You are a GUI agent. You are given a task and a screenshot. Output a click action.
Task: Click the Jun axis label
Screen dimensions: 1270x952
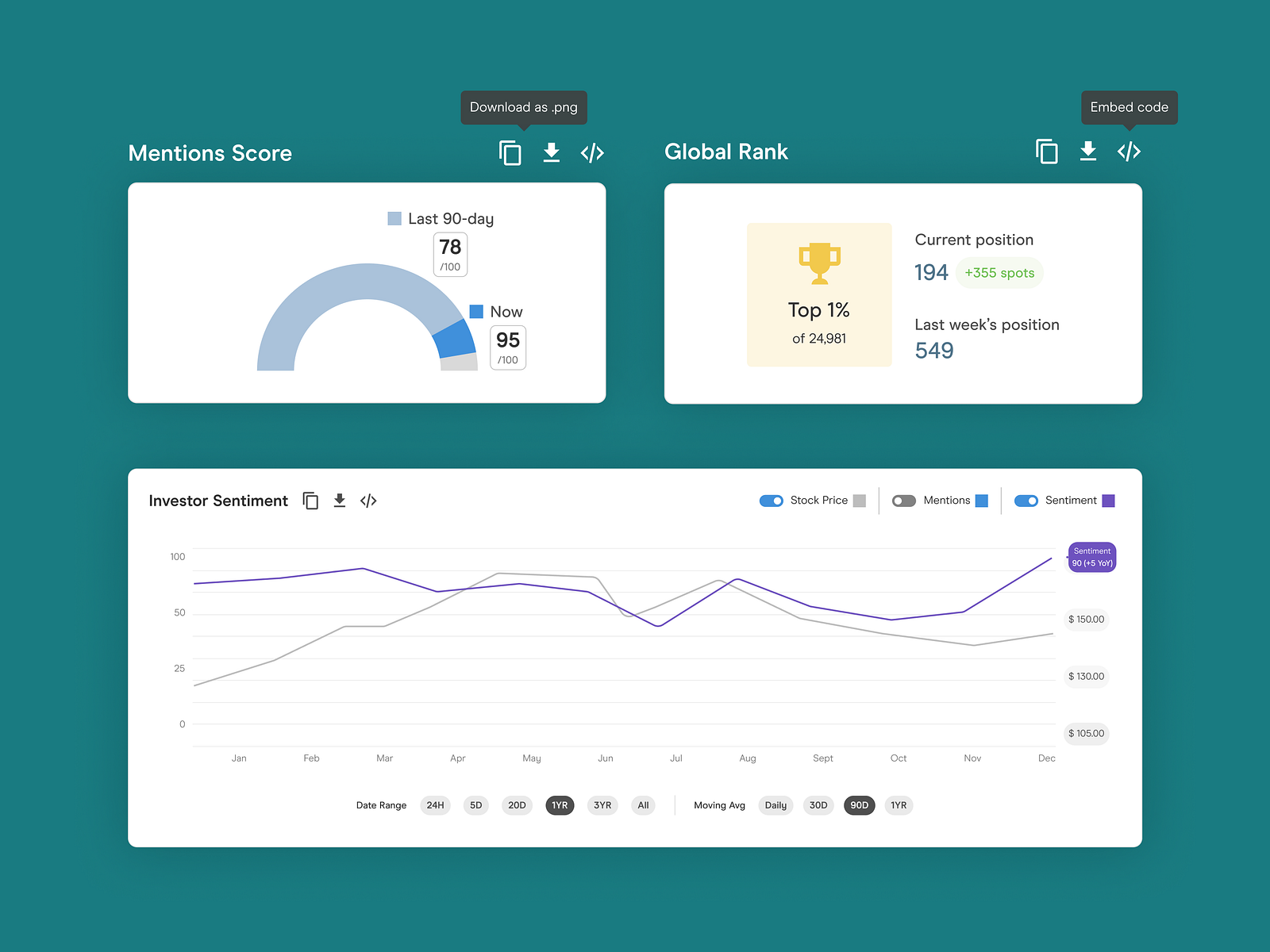click(x=606, y=758)
